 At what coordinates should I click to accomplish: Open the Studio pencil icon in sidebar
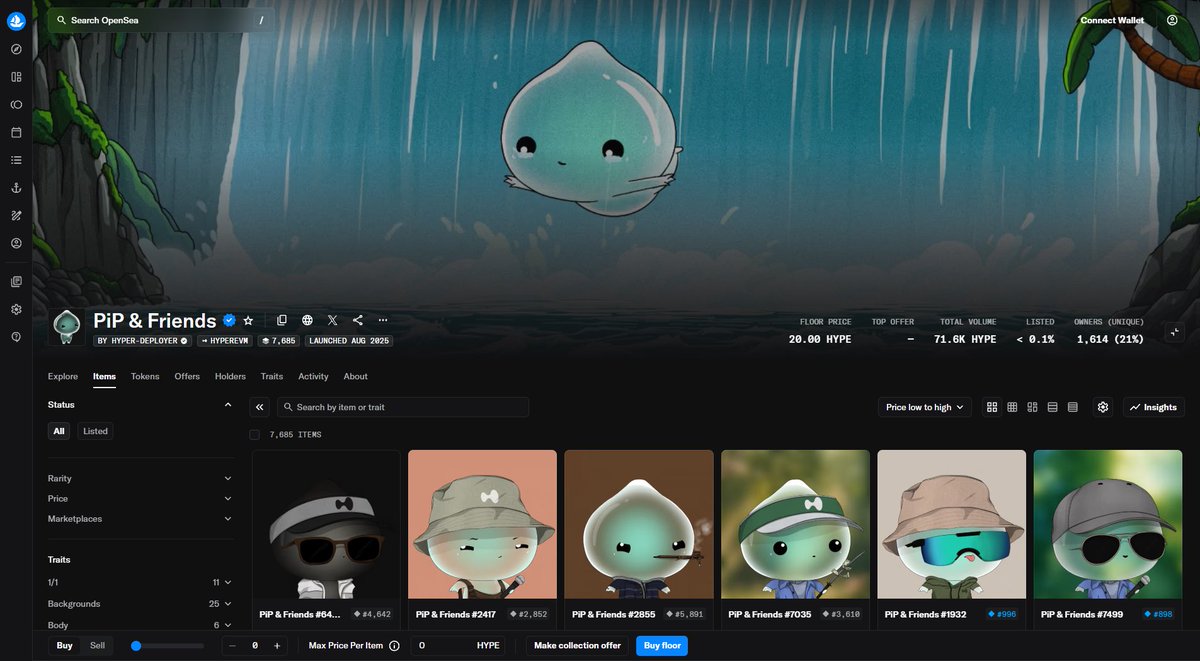tap(16, 215)
